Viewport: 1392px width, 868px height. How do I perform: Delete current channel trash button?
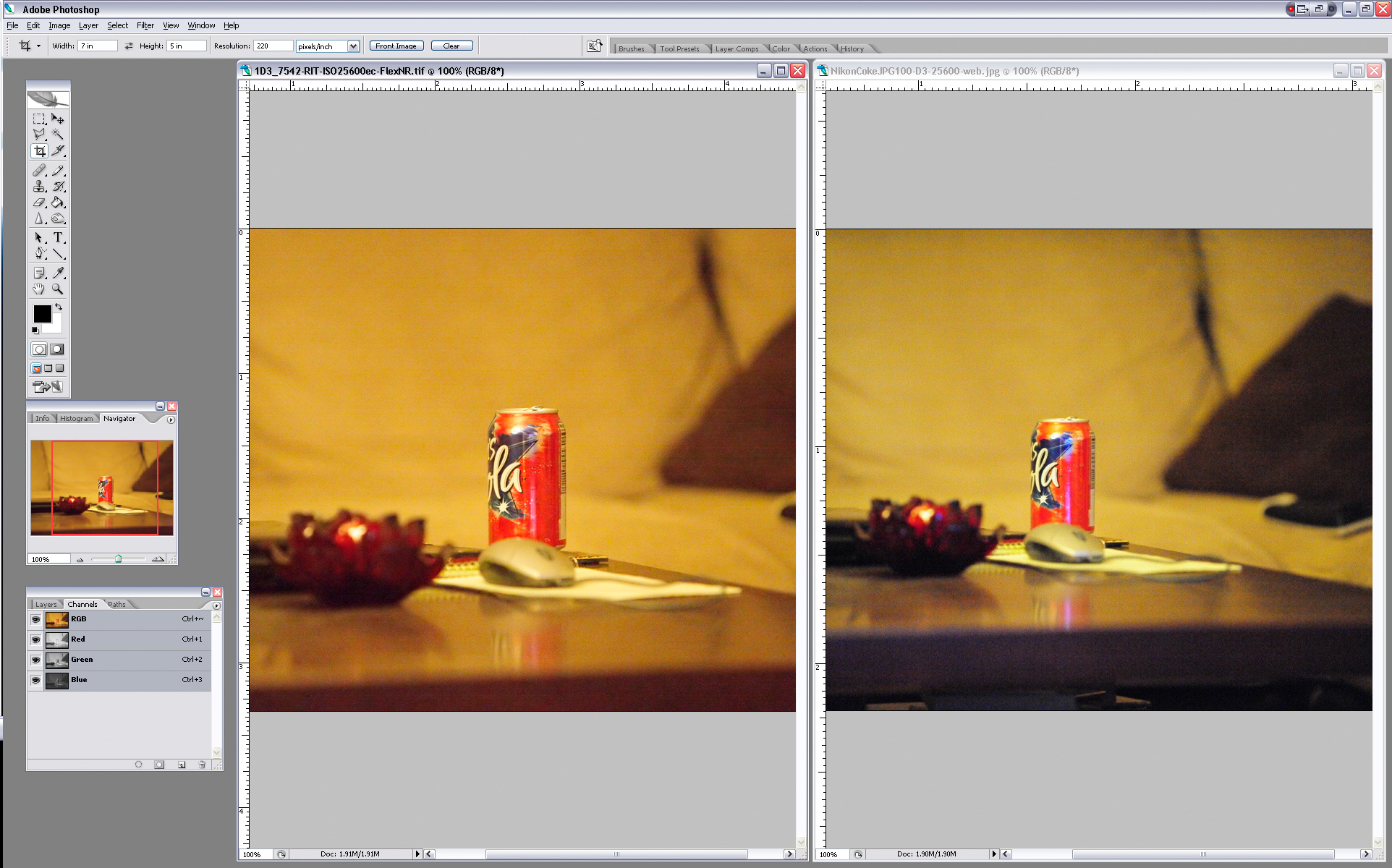(x=202, y=765)
